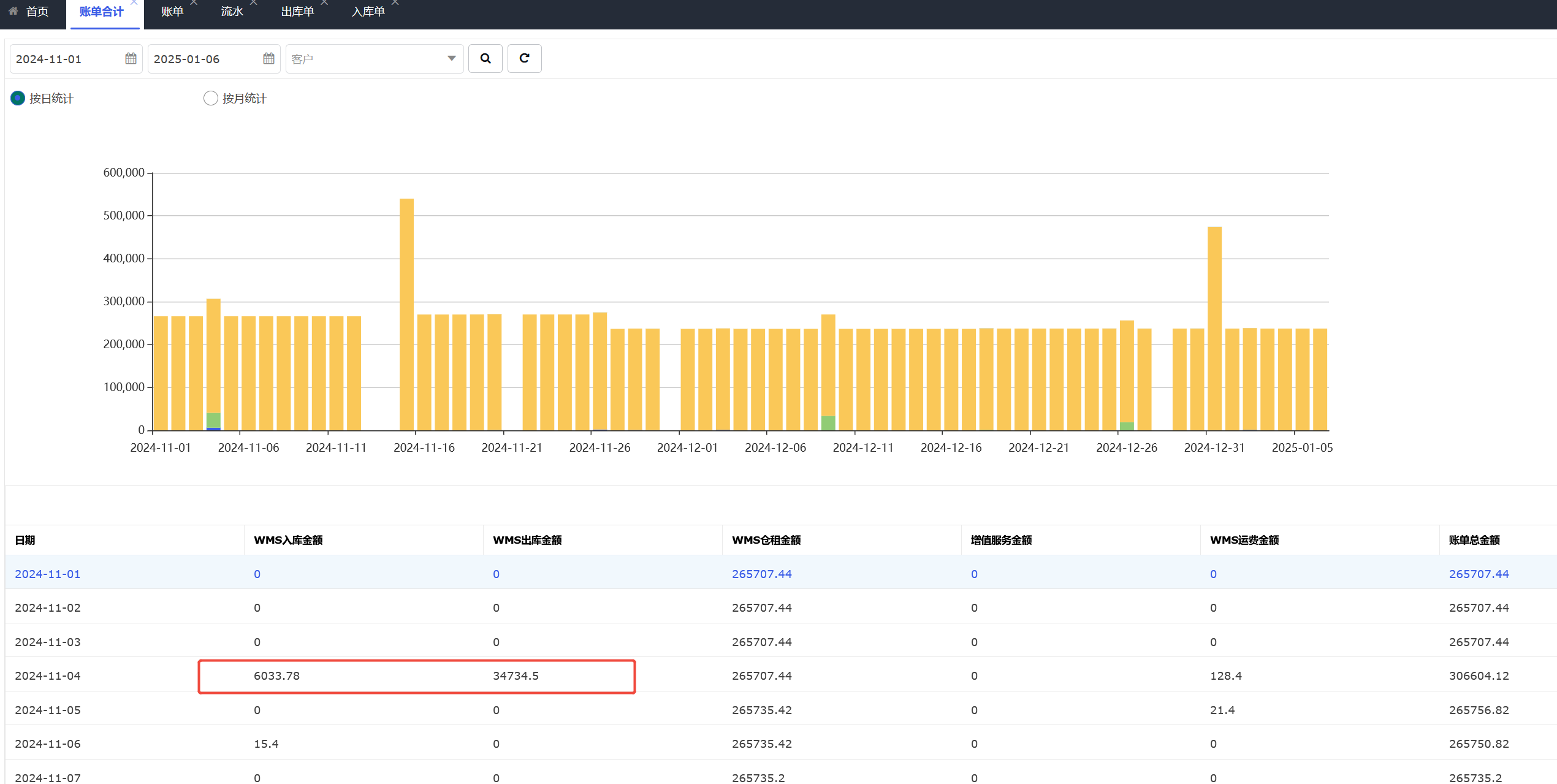Select the 2024-11-07 date cell

pos(48,777)
